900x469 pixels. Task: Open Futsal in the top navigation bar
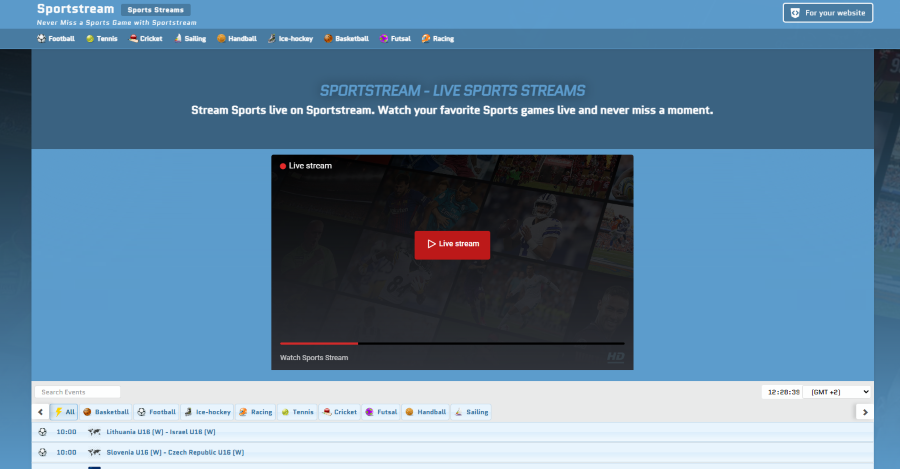(x=395, y=39)
